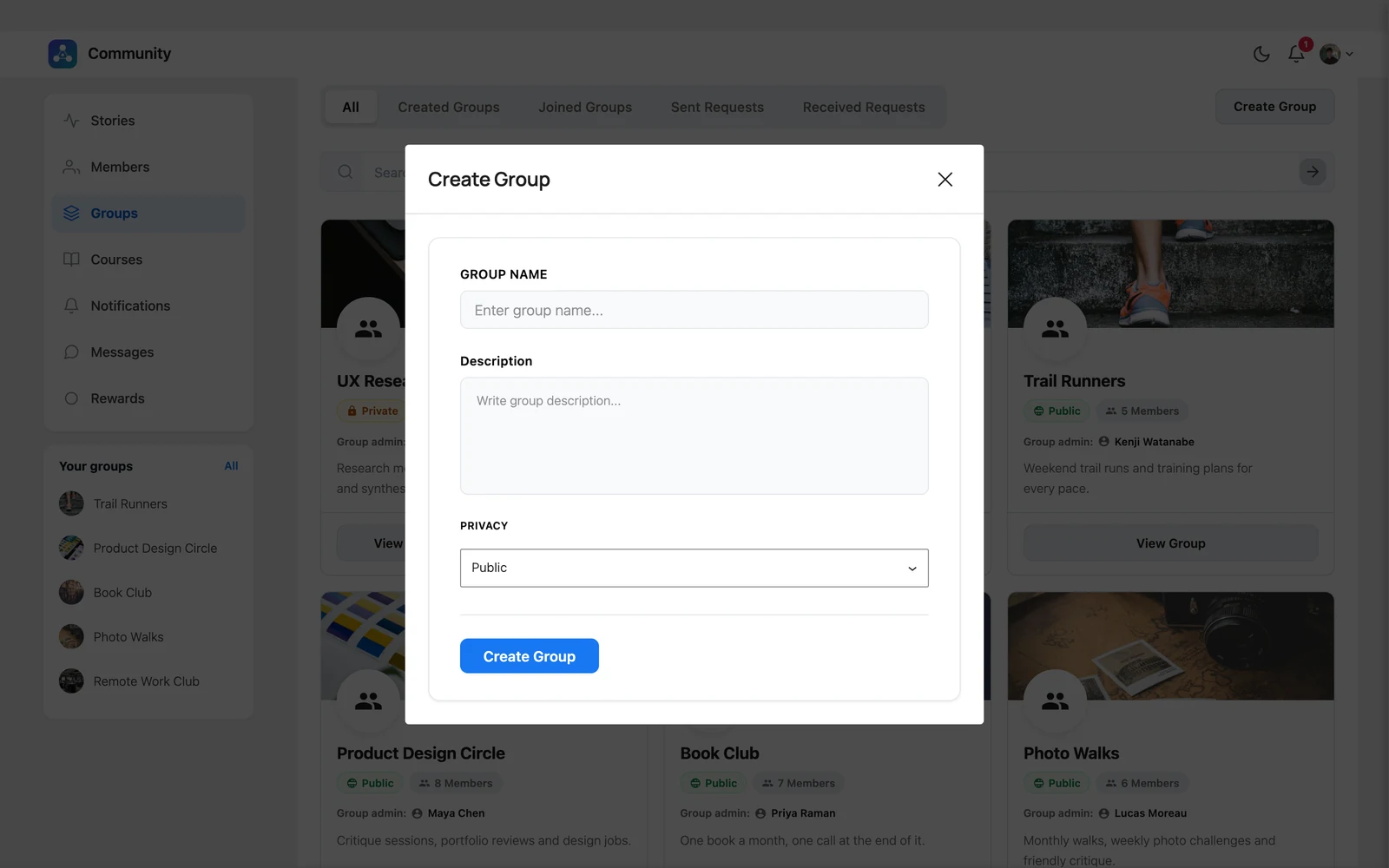
Task: Open Messages in the sidebar
Action: coord(148,352)
